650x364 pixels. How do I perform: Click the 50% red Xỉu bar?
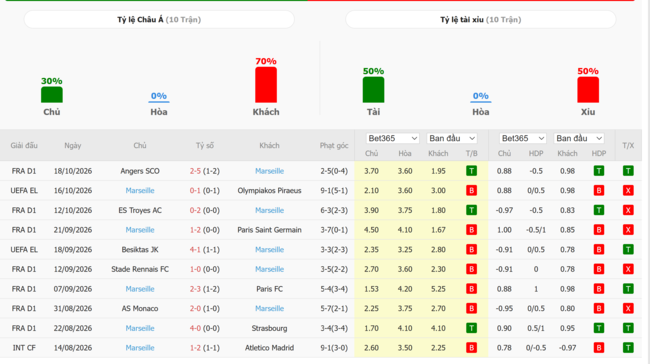588,90
